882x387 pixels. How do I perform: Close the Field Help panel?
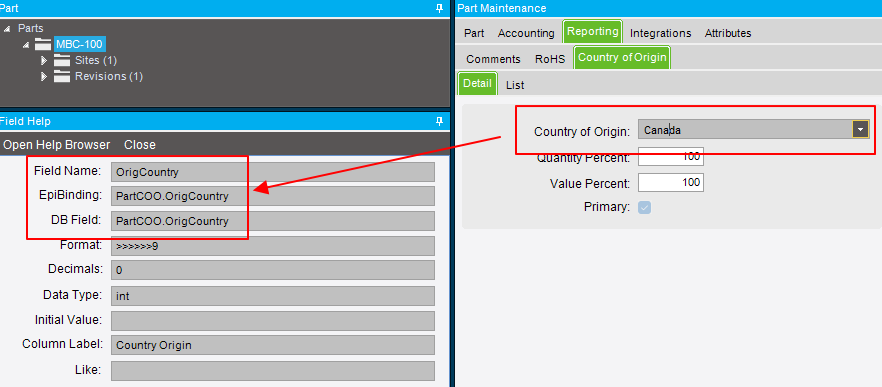140,145
